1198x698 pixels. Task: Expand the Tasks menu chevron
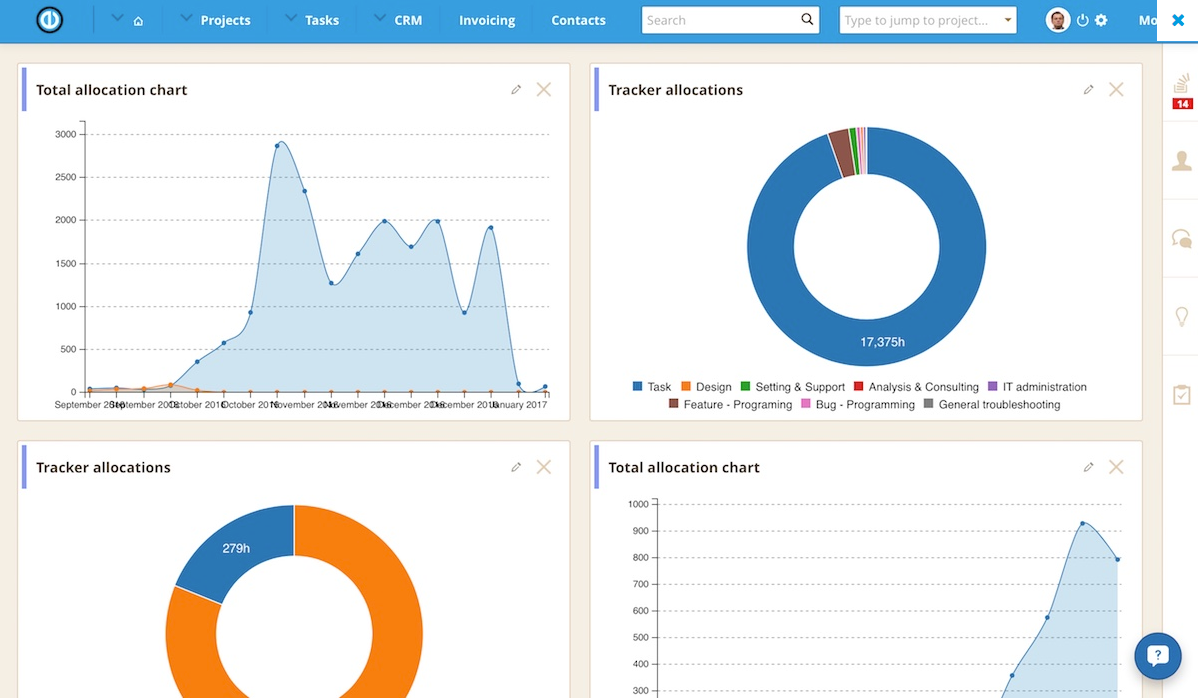(x=290, y=18)
